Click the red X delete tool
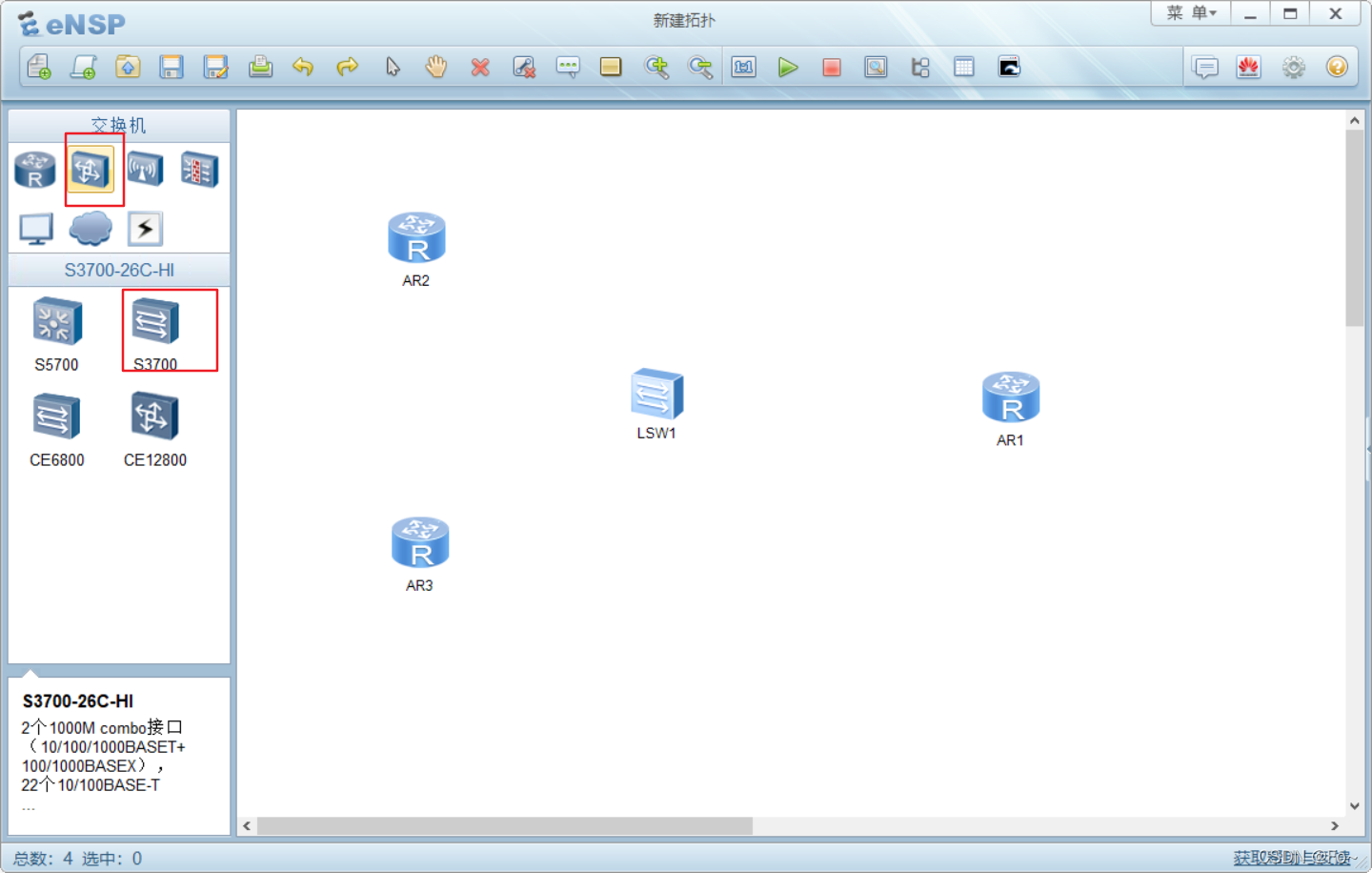1372x873 pixels. tap(480, 67)
